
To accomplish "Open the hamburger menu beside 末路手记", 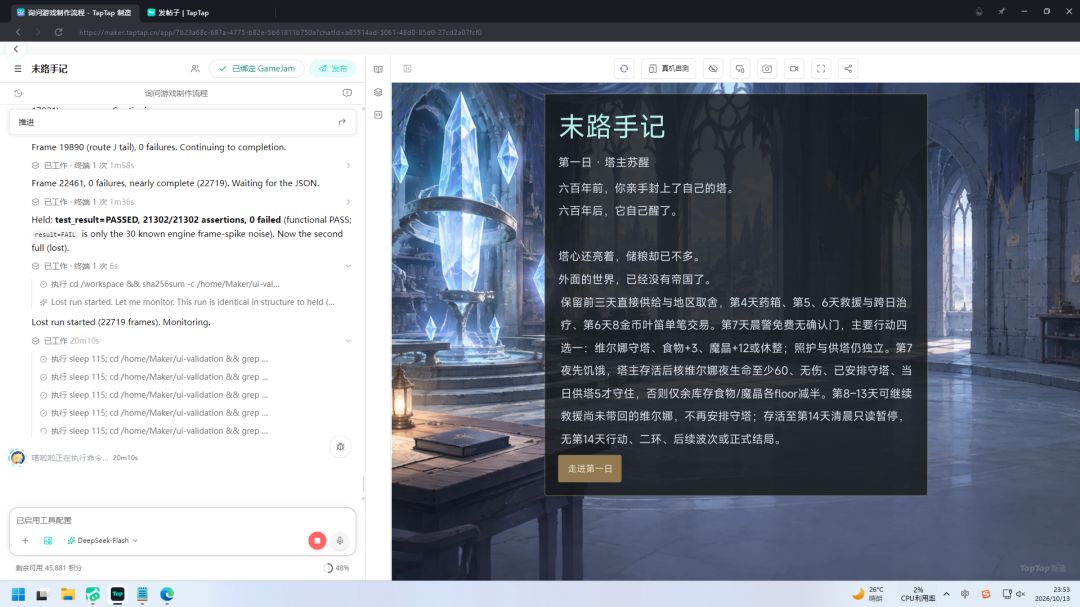I will 18,69.
